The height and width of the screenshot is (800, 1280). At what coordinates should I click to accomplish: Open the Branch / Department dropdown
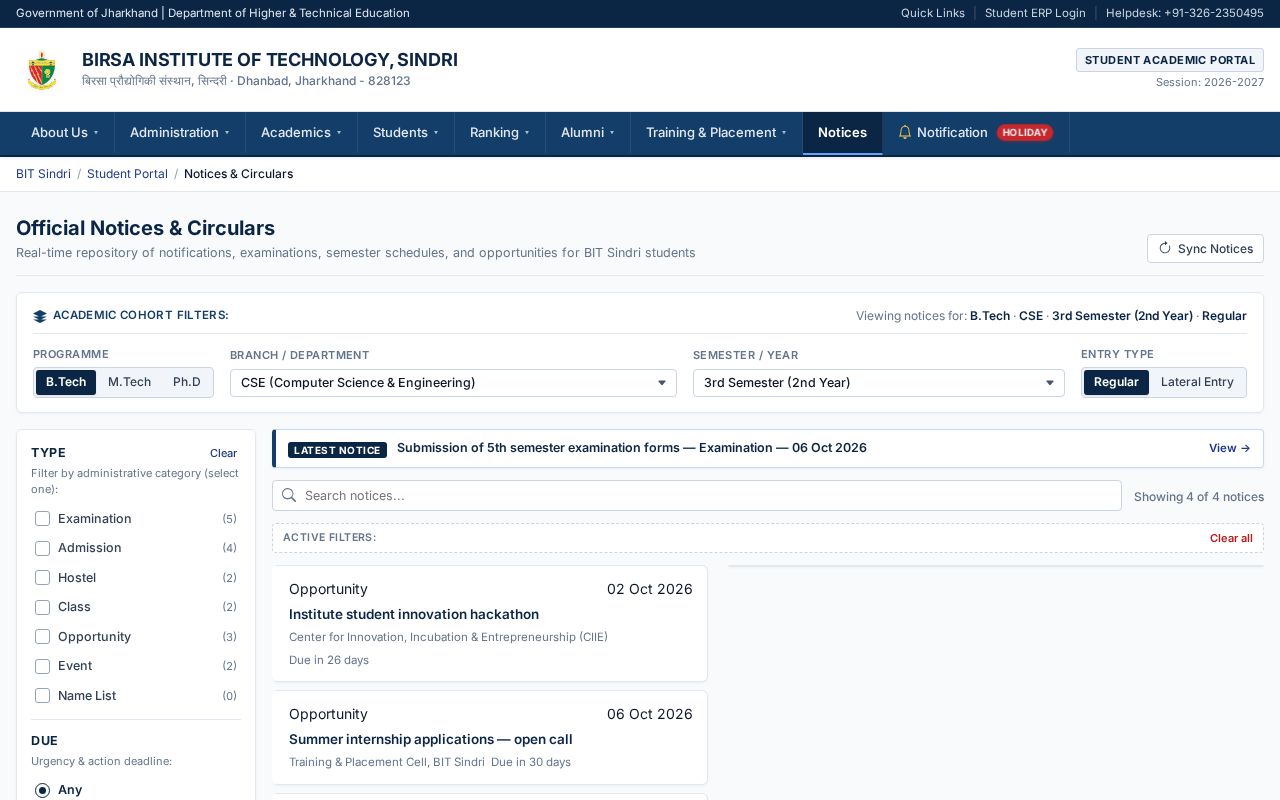(x=453, y=383)
